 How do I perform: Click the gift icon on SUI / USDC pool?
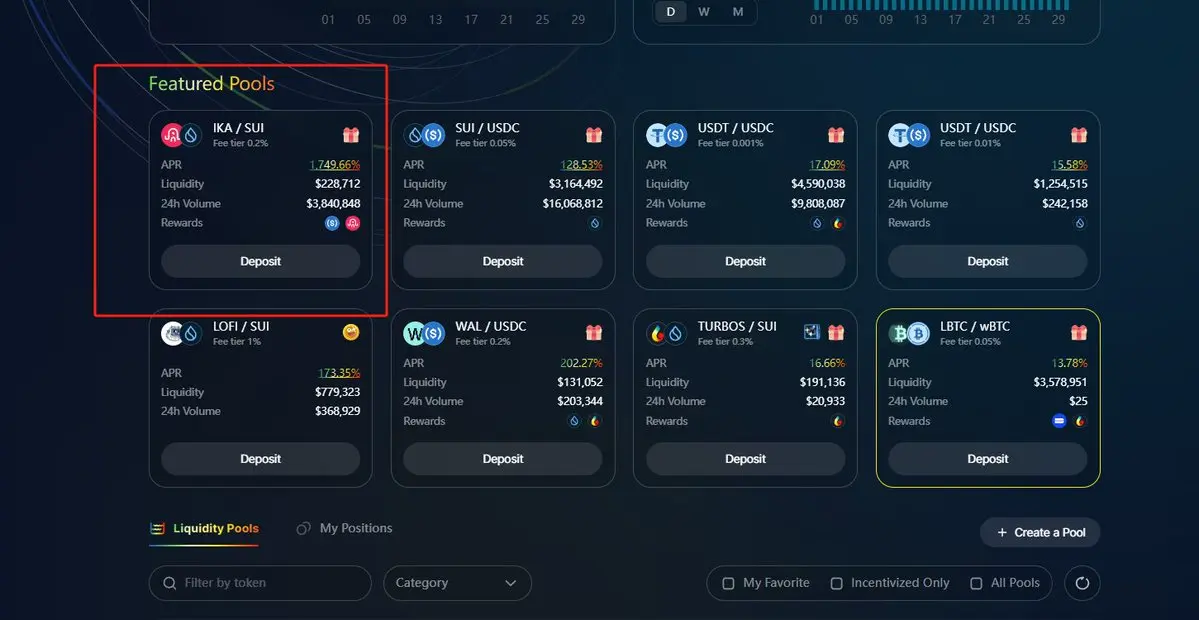pyautogui.click(x=594, y=135)
